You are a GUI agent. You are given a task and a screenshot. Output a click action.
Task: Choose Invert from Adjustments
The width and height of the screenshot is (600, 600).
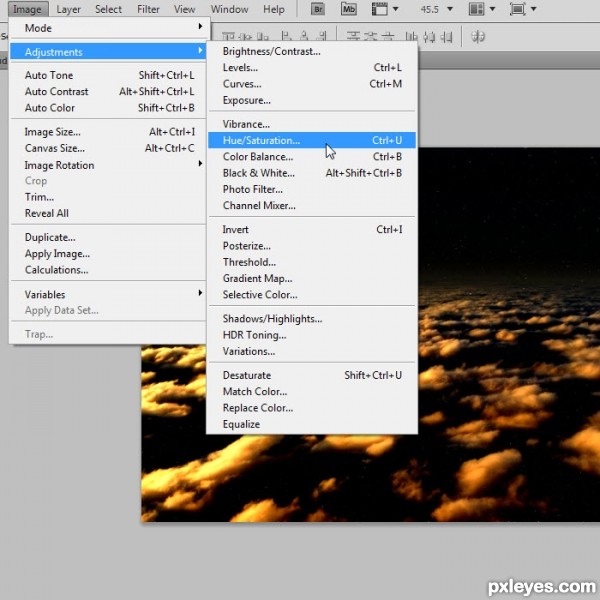tap(311, 229)
